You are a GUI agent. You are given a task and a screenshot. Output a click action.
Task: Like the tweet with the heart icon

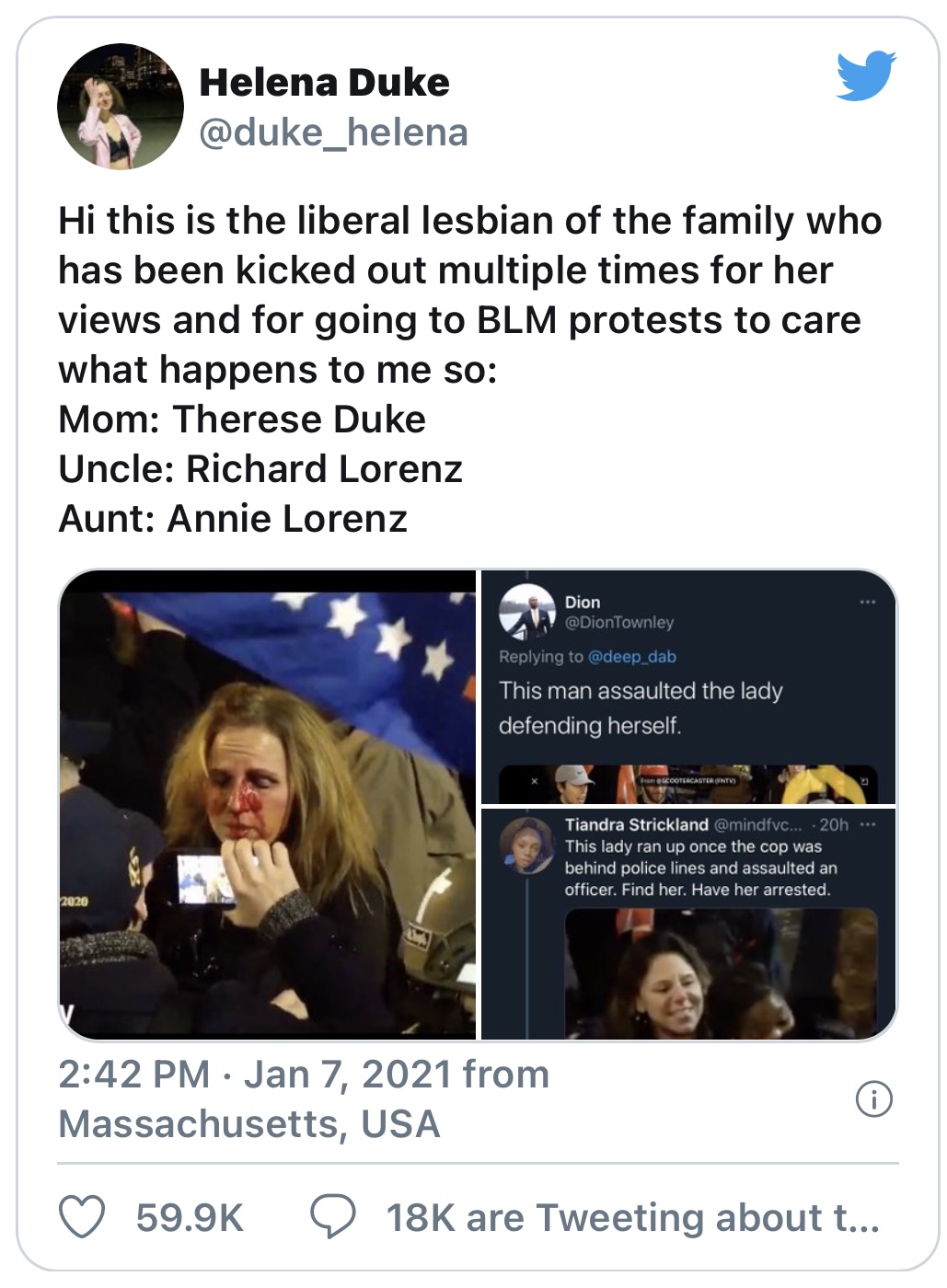click(82, 1216)
